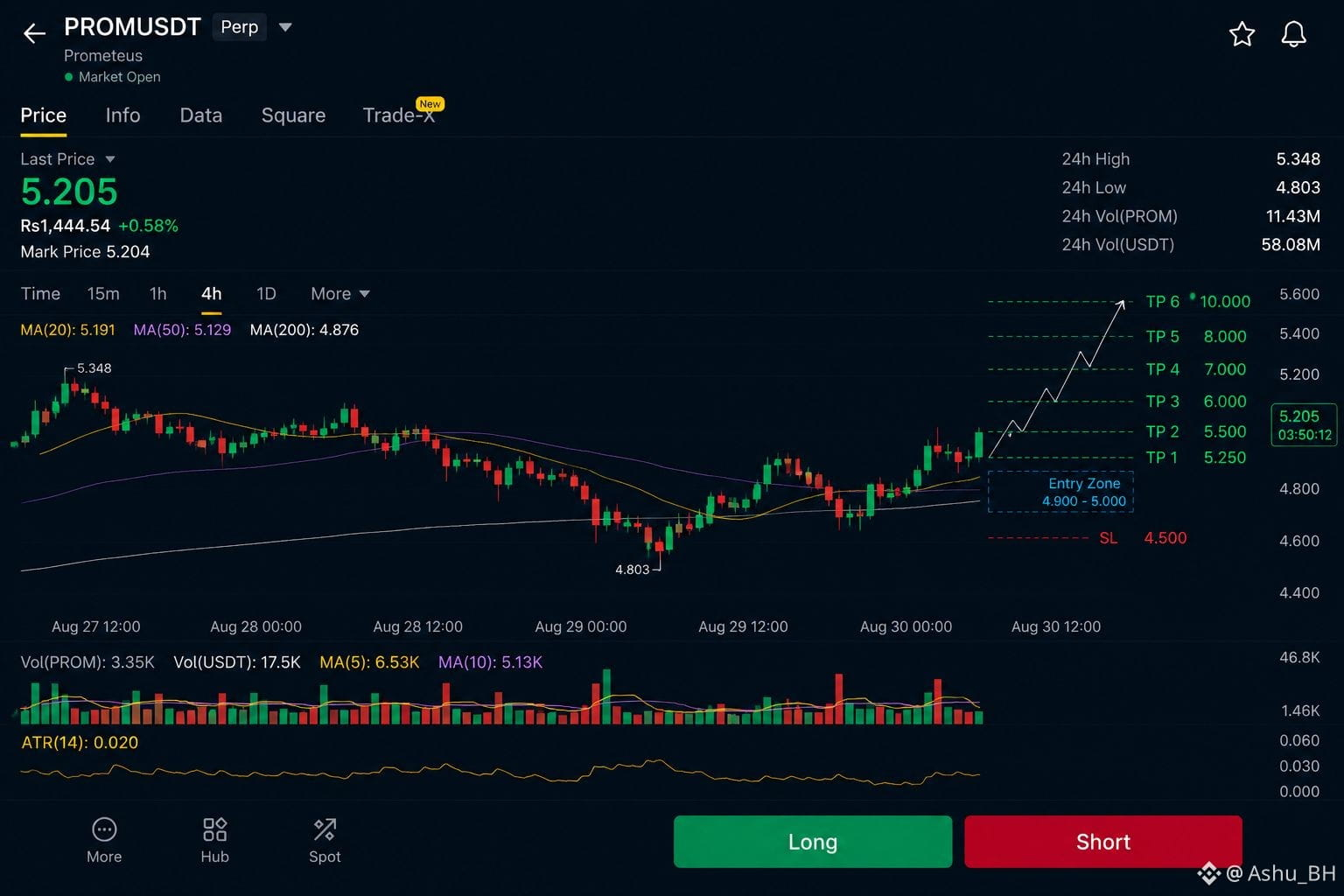The width and height of the screenshot is (1344, 896).
Task: Go back using the left arrow icon
Action: pos(34,34)
